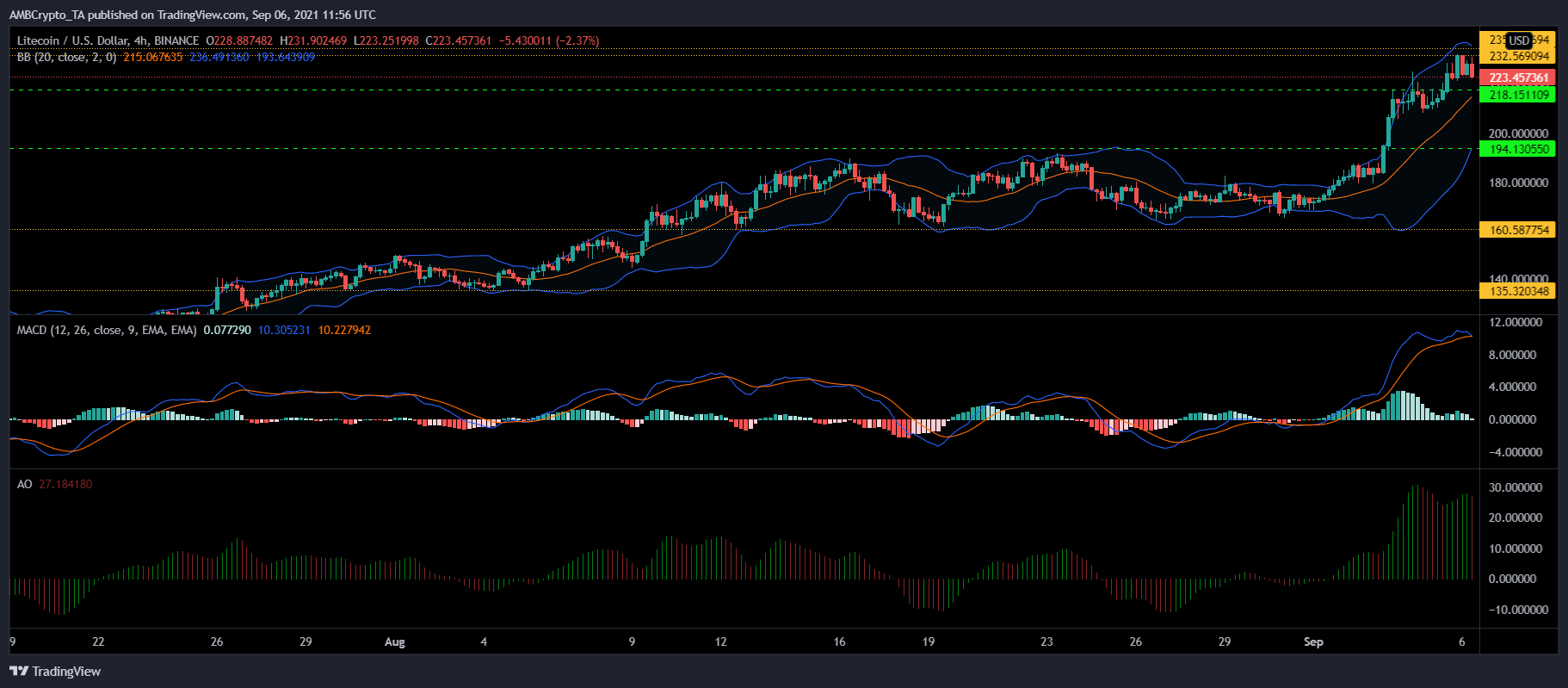This screenshot has height=688, width=1568.
Task: Click the −10.000000 AO axis tick
Action: 1517,610
